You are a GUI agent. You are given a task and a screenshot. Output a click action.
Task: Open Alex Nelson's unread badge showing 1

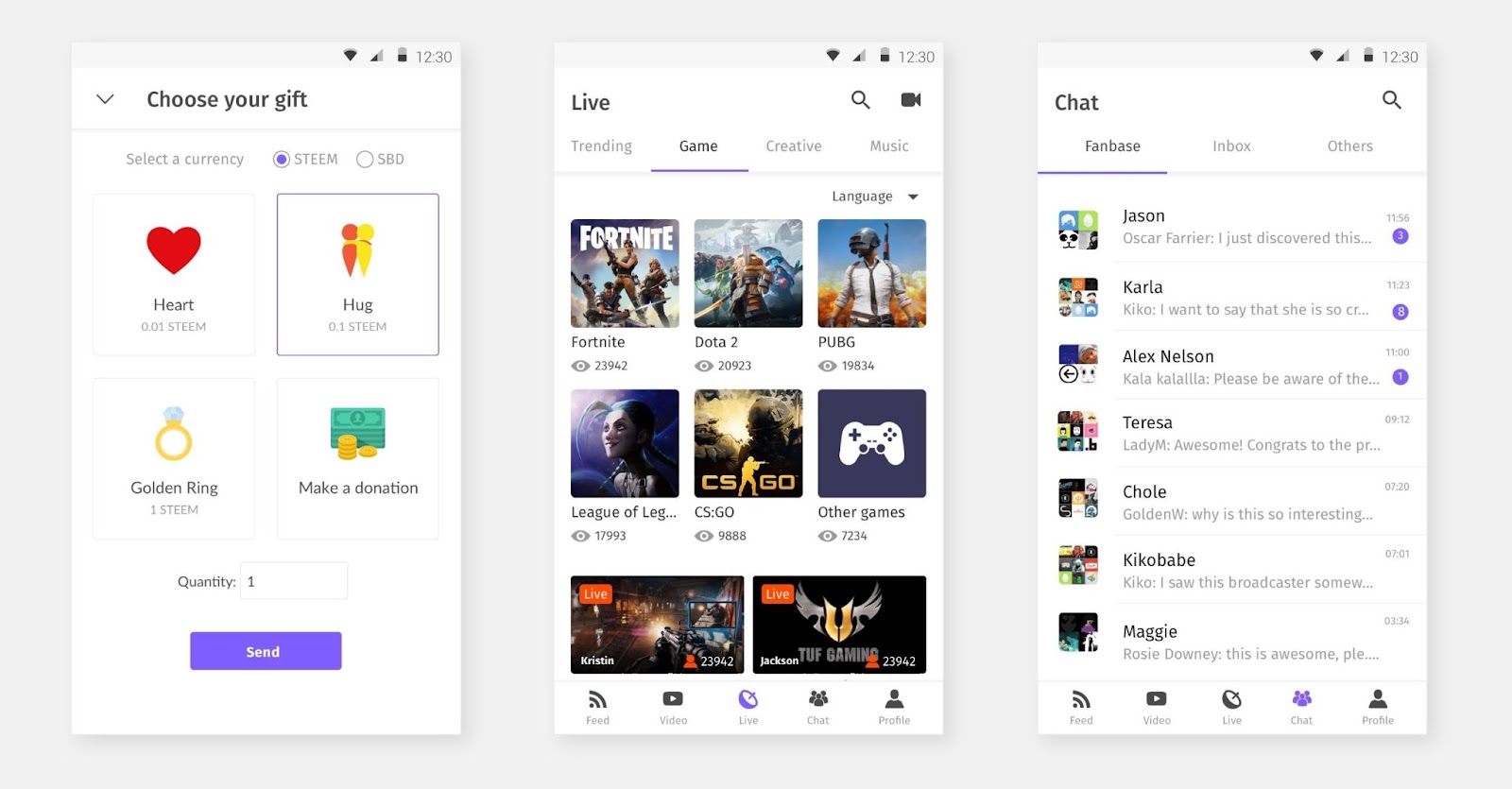point(1400,377)
